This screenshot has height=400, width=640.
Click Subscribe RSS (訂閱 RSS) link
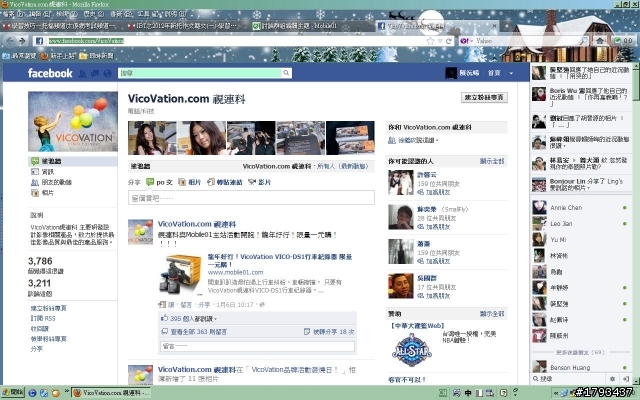pos(43,318)
